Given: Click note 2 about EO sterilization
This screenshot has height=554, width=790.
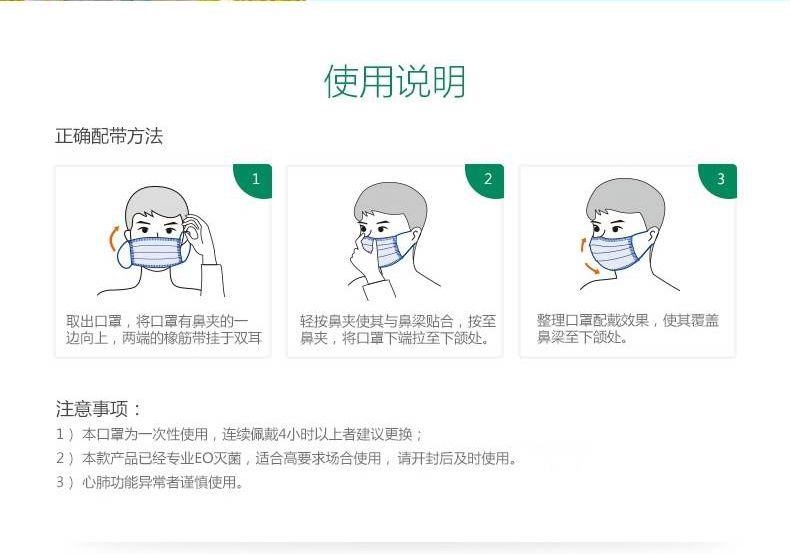Looking at the screenshot, I should (x=286, y=458).
